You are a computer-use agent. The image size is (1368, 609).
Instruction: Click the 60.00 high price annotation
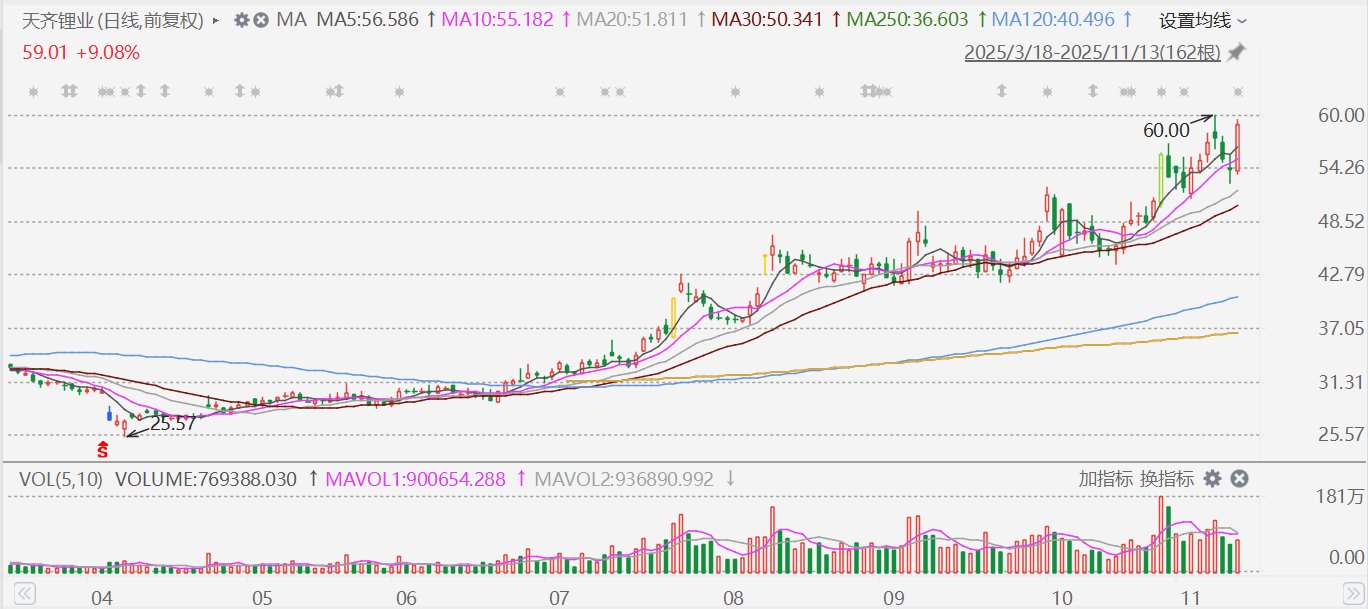coord(1166,130)
